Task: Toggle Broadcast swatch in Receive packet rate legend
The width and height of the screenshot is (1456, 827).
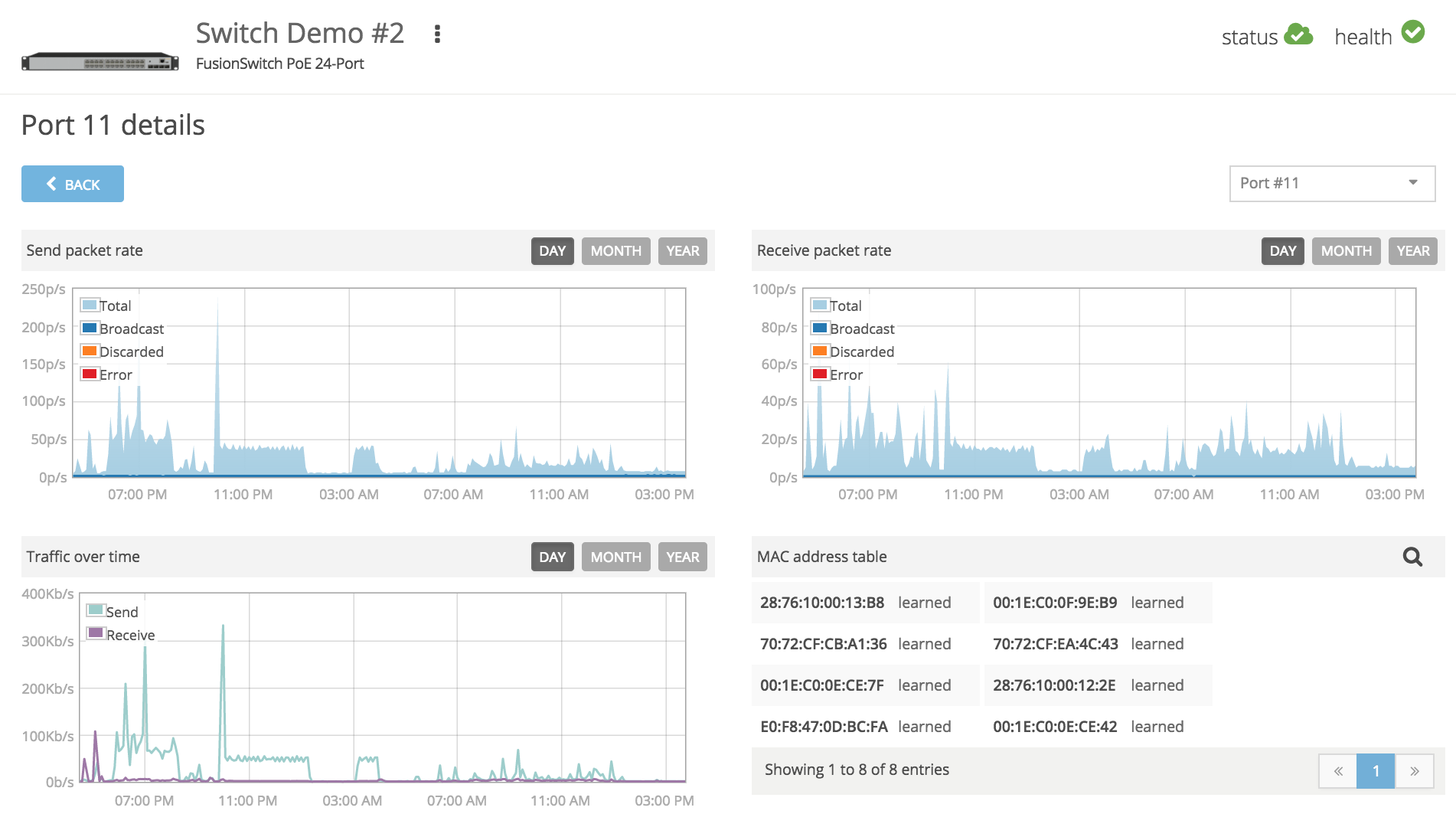Action: [x=820, y=328]
